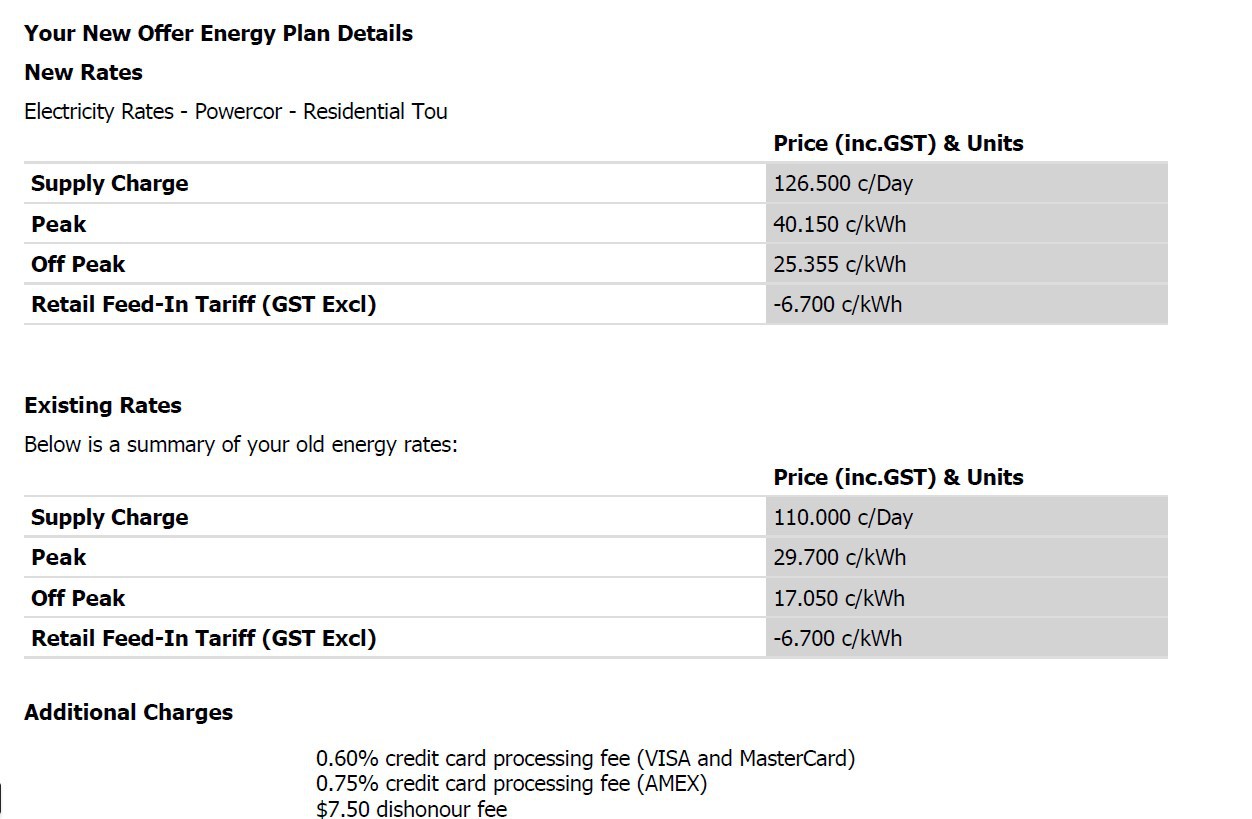
Task: Select the 17.050 c/kWh existing off peak rate
Action: click(x=838, y=598)
